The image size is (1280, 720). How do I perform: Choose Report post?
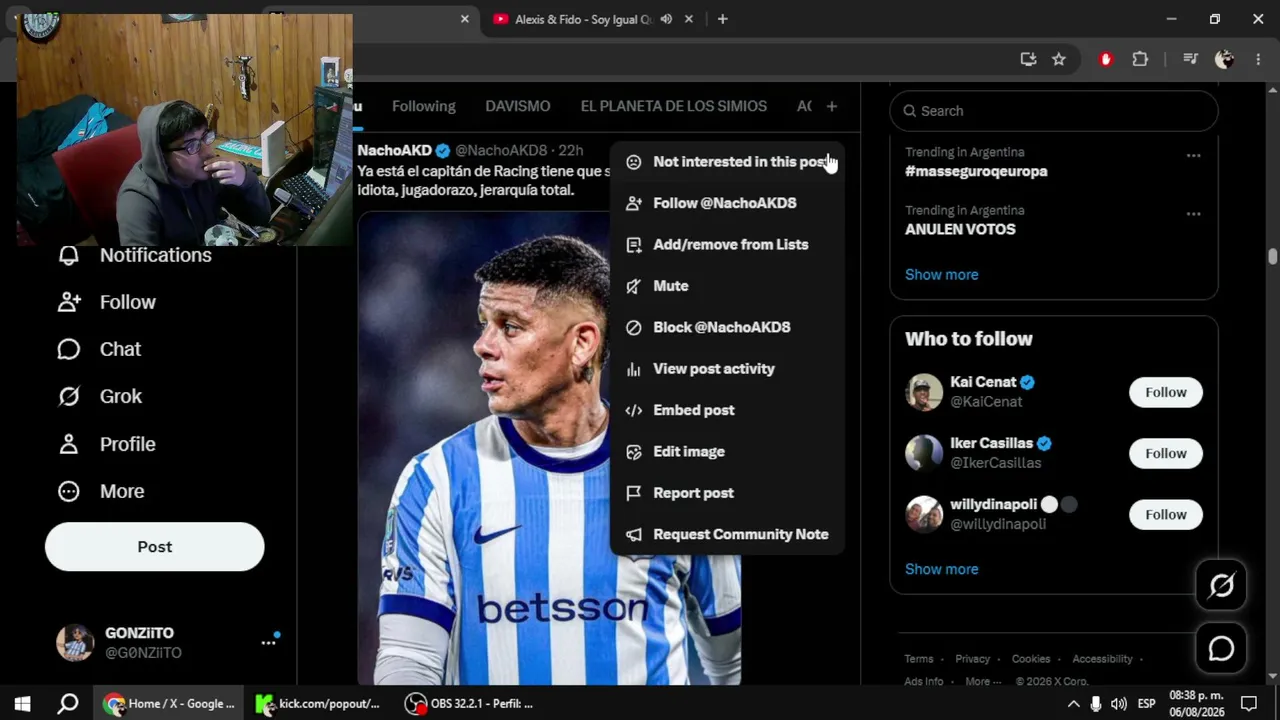point(727,494)
